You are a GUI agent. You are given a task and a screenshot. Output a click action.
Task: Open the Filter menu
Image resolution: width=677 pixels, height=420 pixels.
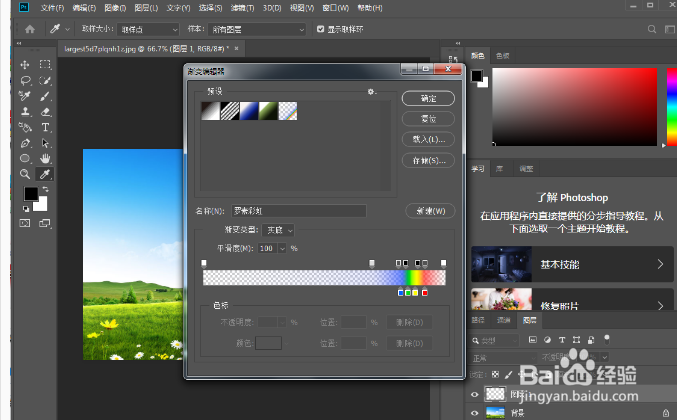coord(242,8)
